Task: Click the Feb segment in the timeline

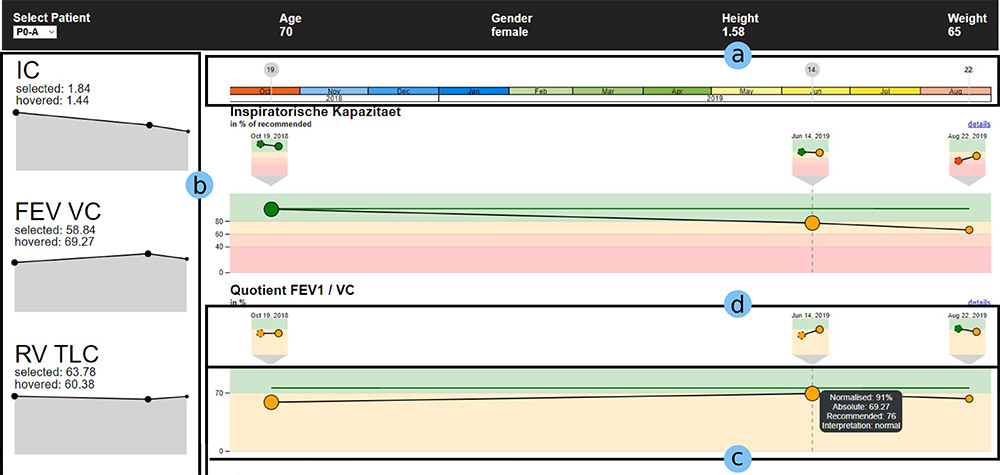Action: click(x=541, y=92)
